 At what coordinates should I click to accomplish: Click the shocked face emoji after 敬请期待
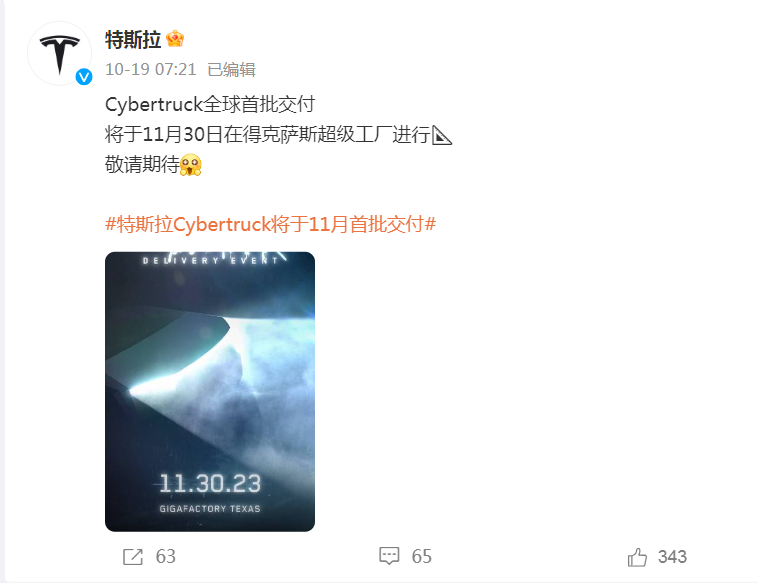[x=190, y=165]
